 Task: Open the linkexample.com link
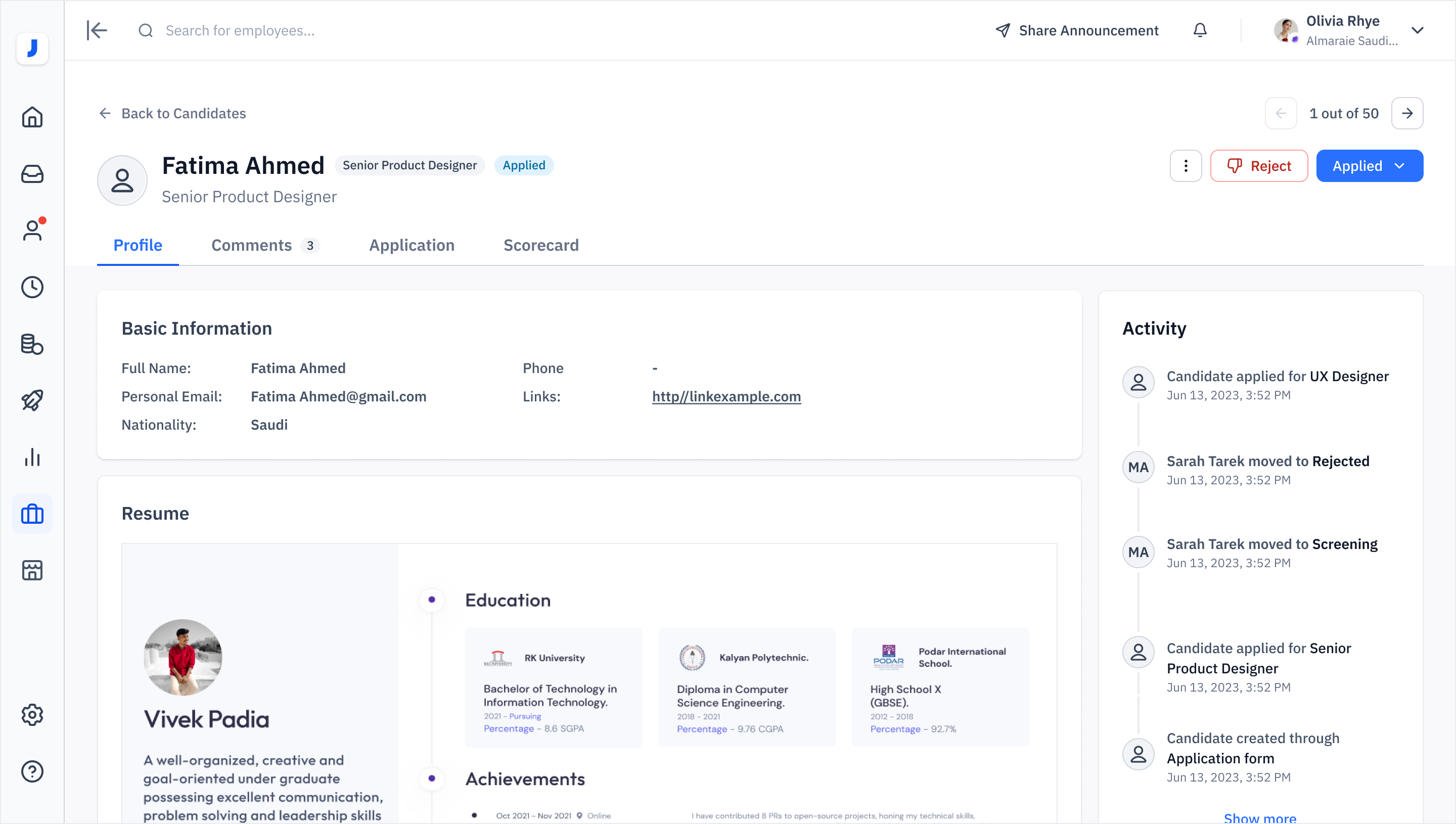pyautogui.click(x=726, y=396)
